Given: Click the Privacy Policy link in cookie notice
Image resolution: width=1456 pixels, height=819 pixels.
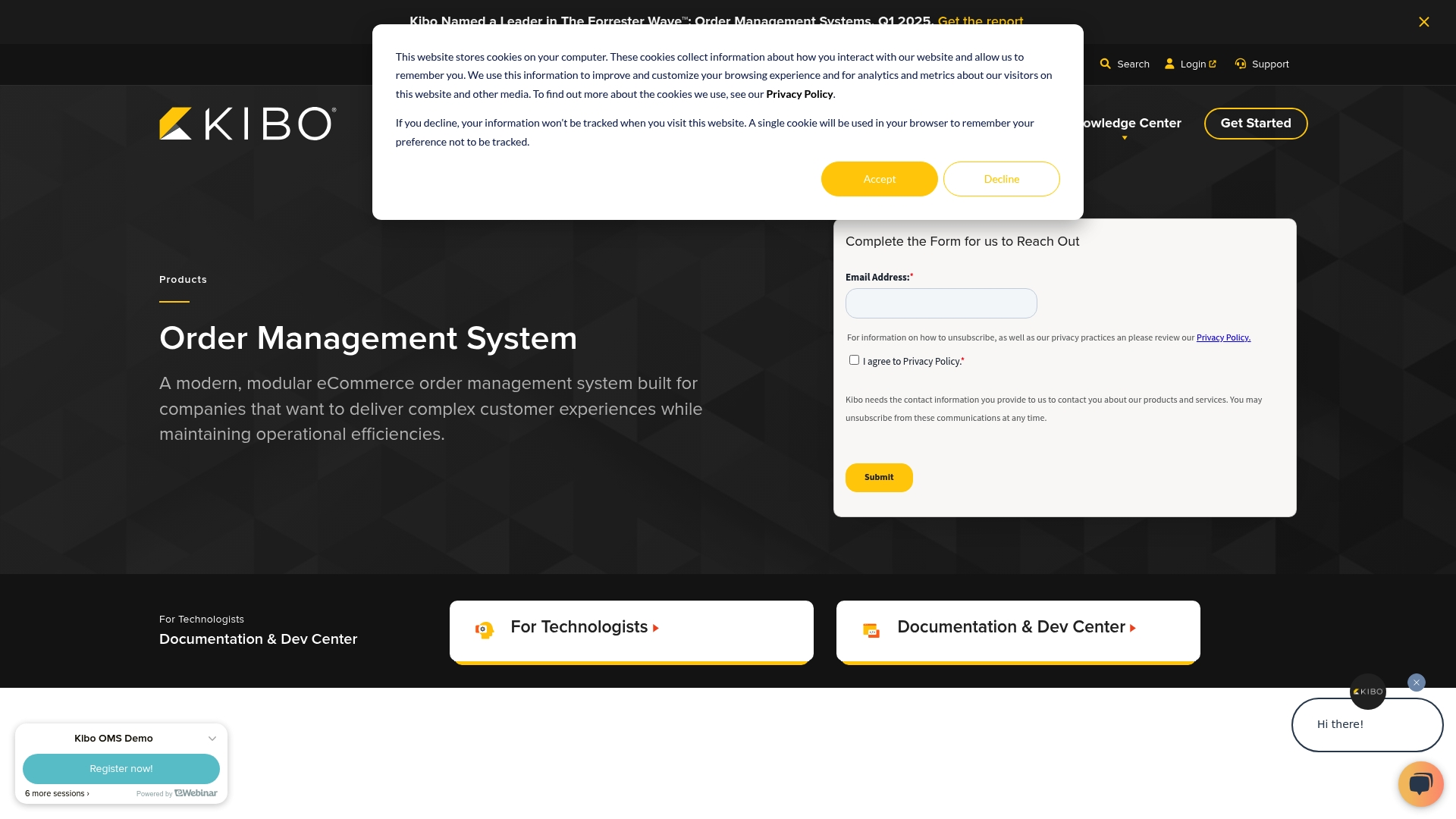Looking at the screenshot, I should (800, 94).
